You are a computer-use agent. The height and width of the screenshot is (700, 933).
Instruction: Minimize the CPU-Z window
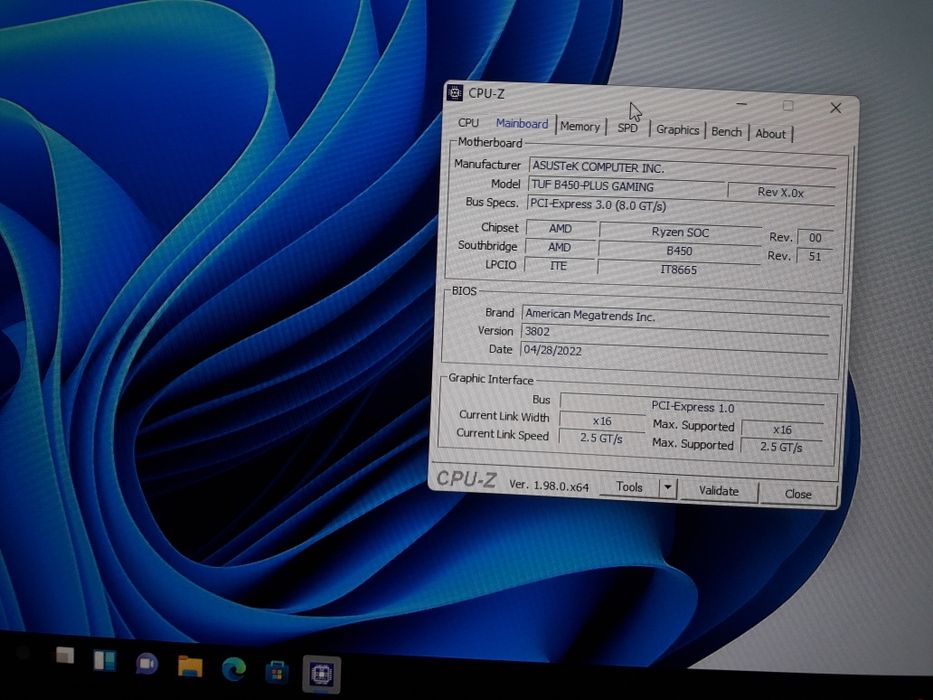[741, 104]
